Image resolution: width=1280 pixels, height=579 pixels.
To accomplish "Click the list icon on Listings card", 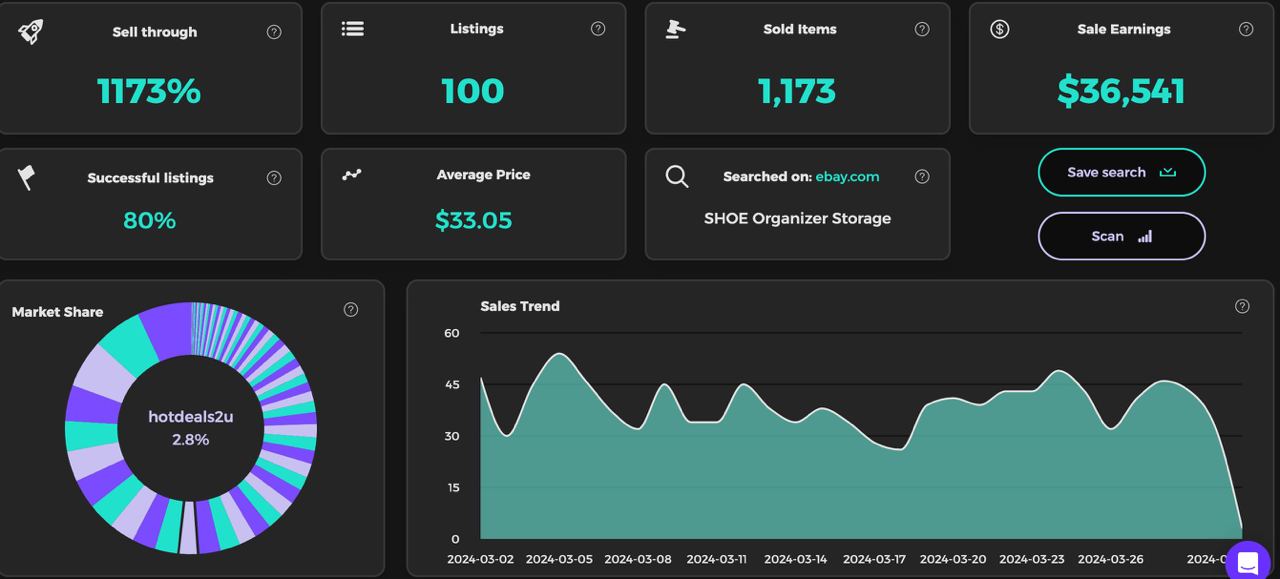I will pos(353,29).
